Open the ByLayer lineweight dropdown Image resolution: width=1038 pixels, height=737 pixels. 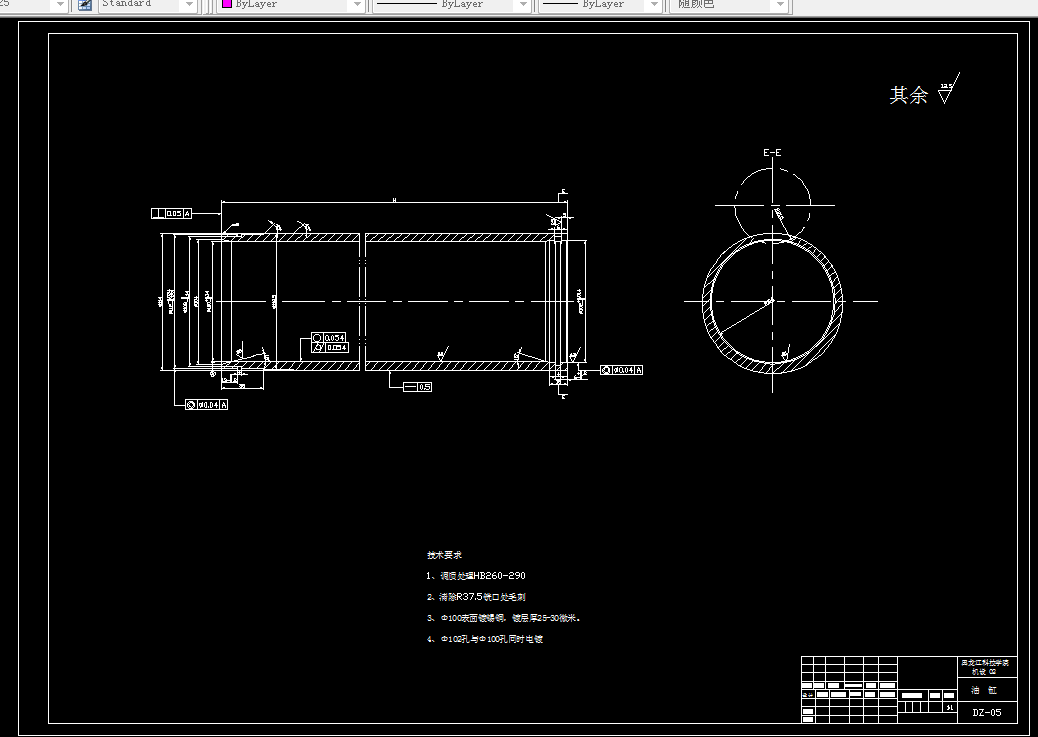601,5
